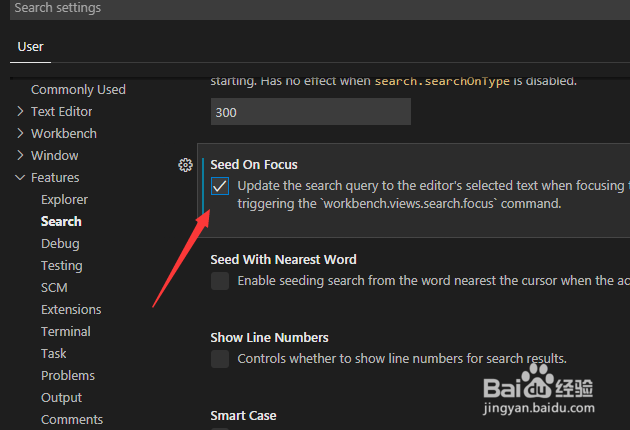Enable Seed With Nearest Word checkbox
This screenshot has width=630, height=430.
(x=220, y=281)
